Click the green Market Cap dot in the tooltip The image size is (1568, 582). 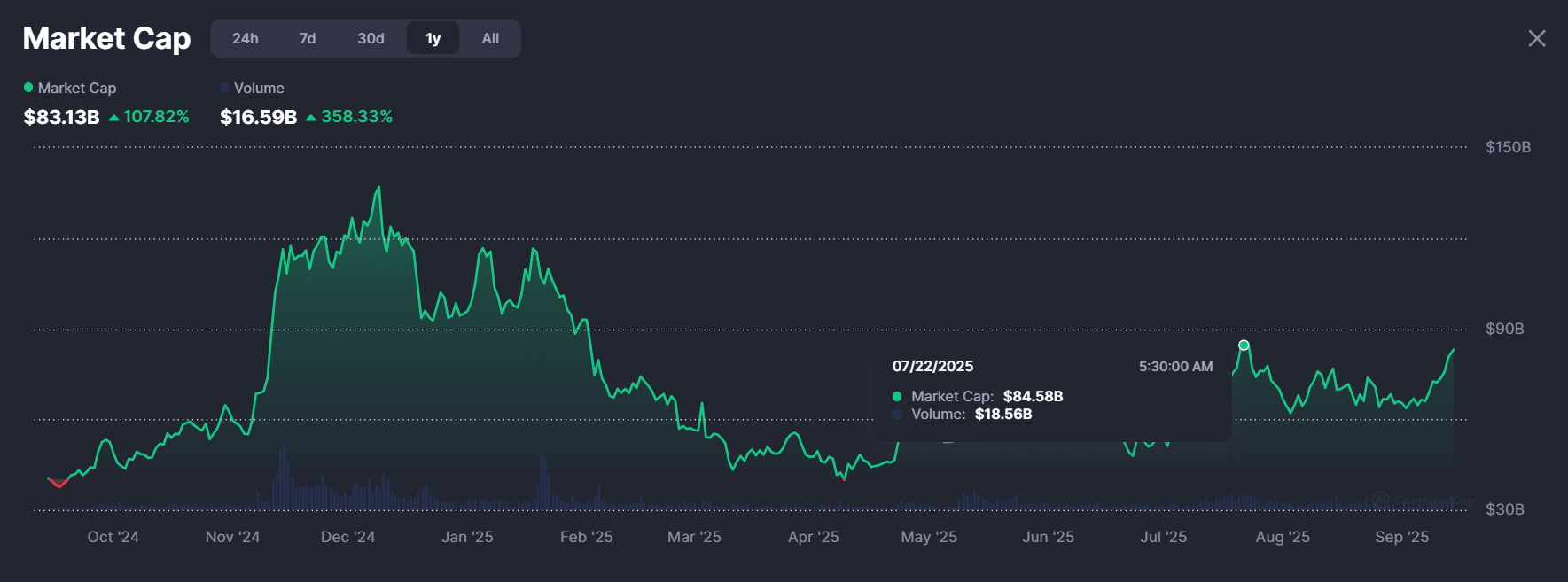(897, 397)
